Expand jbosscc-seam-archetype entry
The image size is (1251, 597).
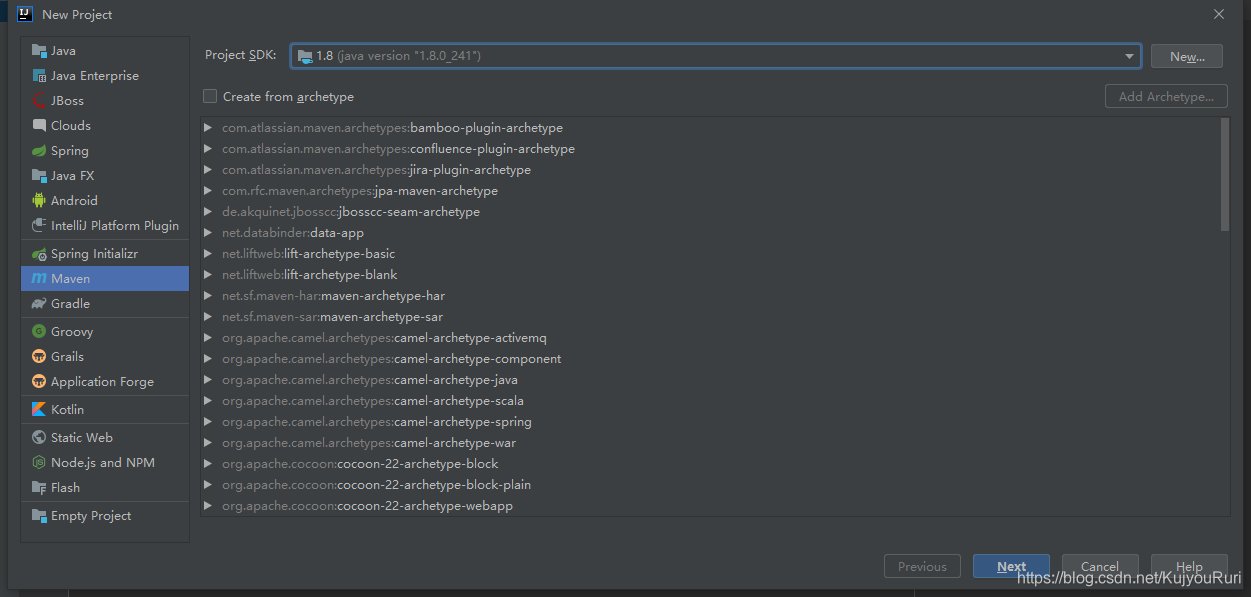[x=208, y=212]
